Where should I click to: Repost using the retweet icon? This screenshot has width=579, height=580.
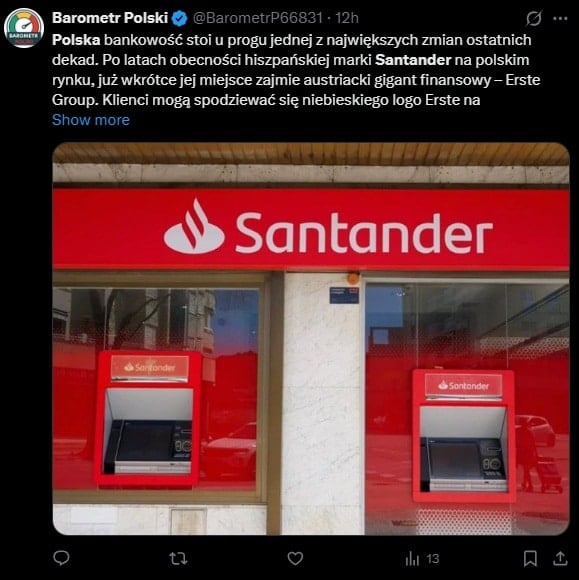point(178,558)
